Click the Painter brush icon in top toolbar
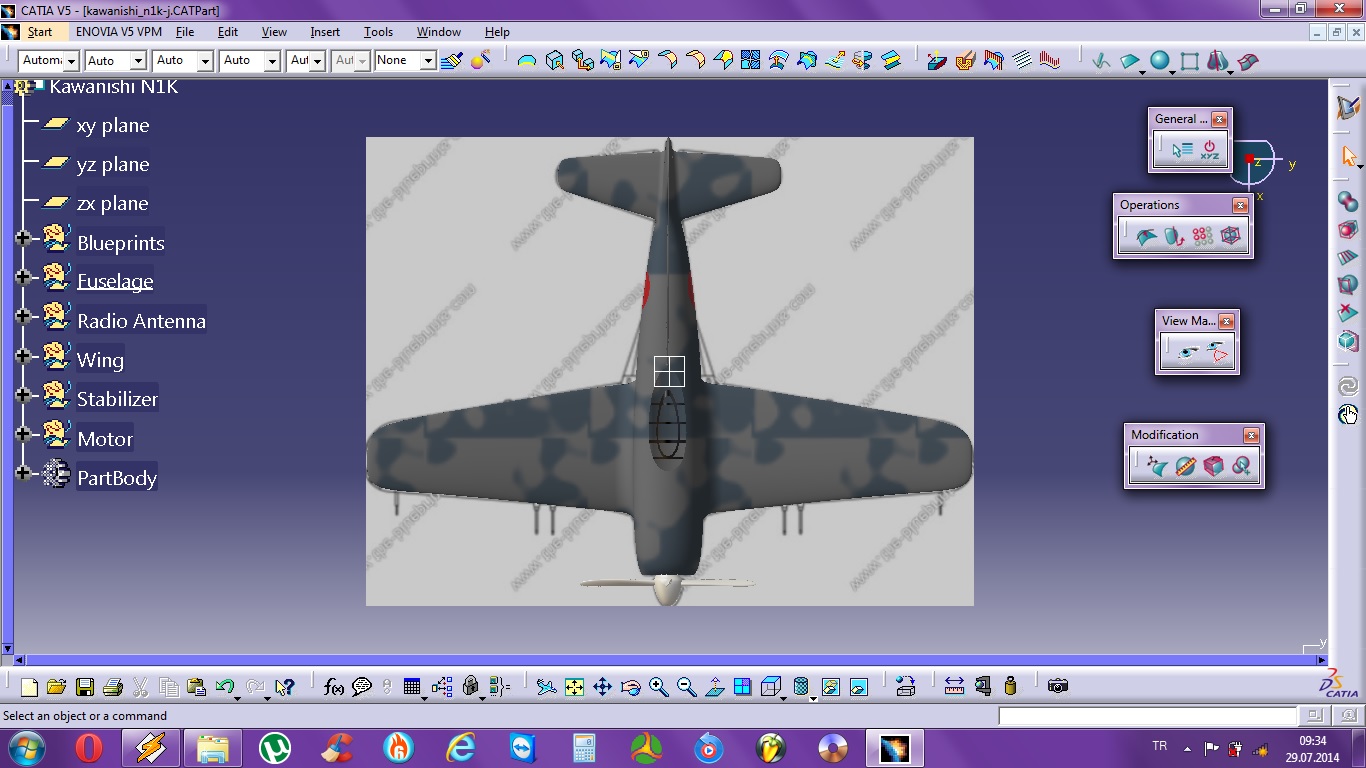This screenshot has height=768, width=1366. 452,61
